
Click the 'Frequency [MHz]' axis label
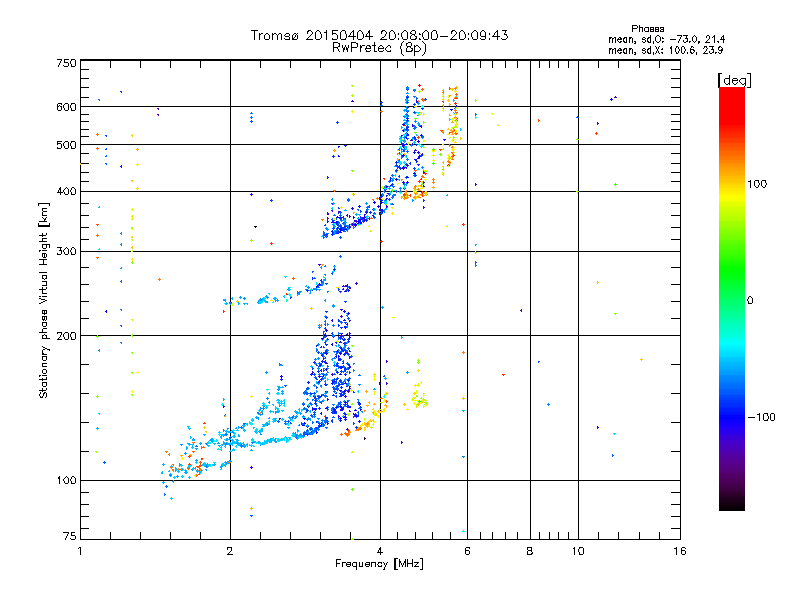point(379,564)
